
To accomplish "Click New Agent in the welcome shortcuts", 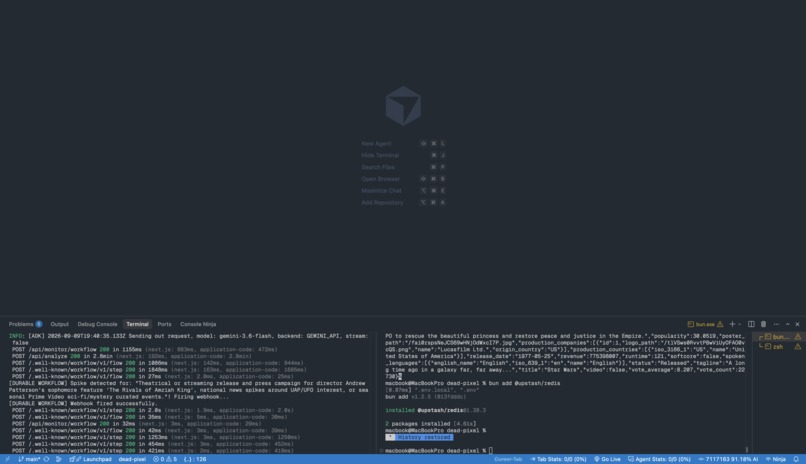I will (376, 144).
